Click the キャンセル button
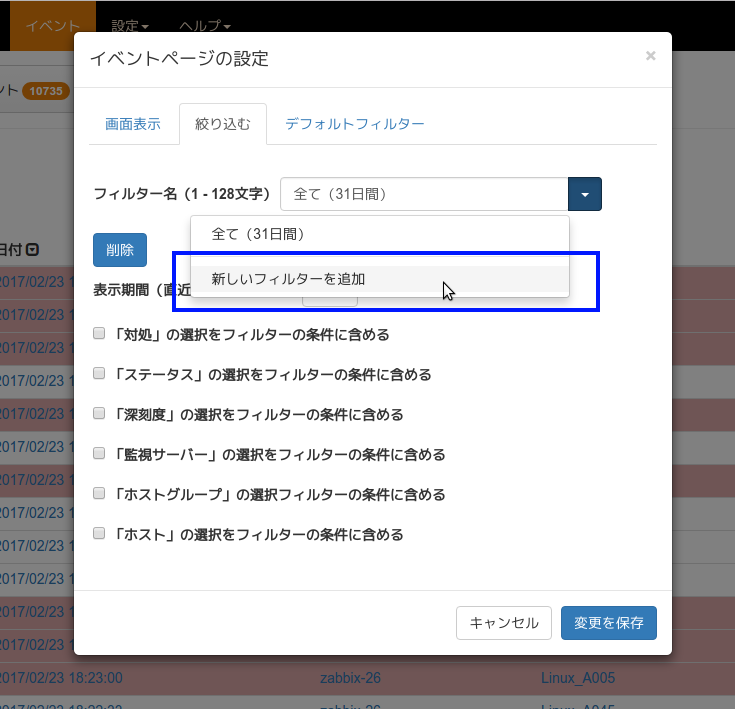 click(x=504, y=623)
